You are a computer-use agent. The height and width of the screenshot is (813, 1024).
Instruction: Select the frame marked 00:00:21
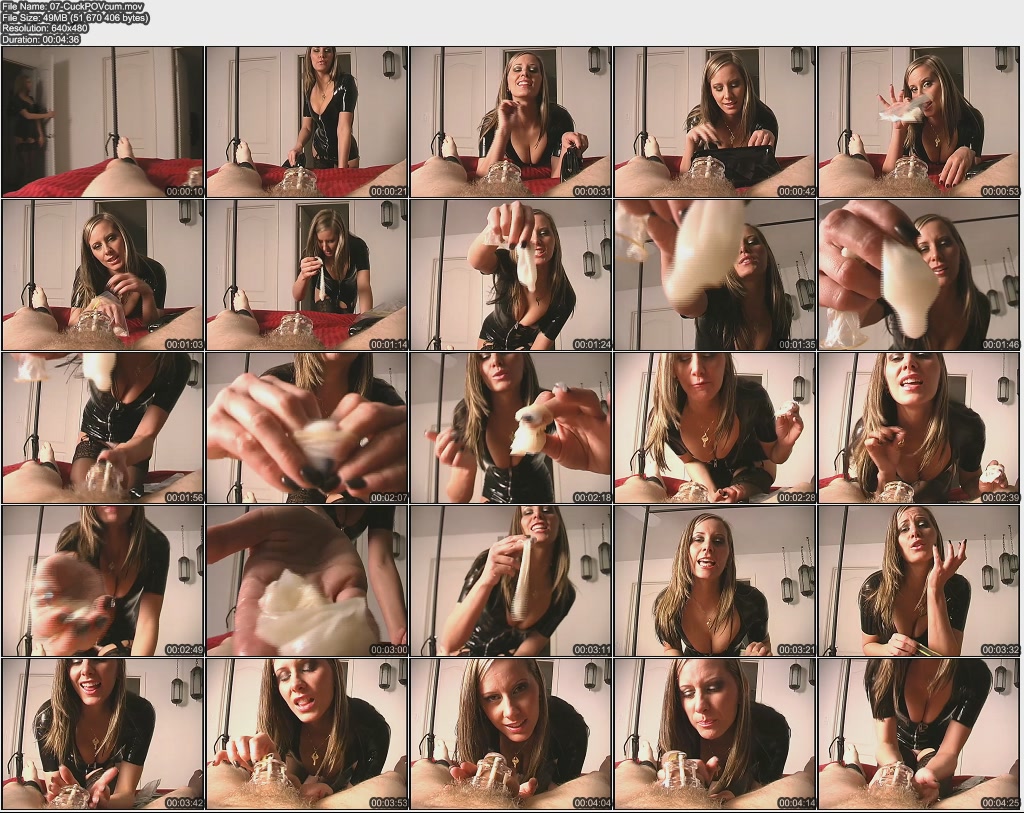point(306,121)
